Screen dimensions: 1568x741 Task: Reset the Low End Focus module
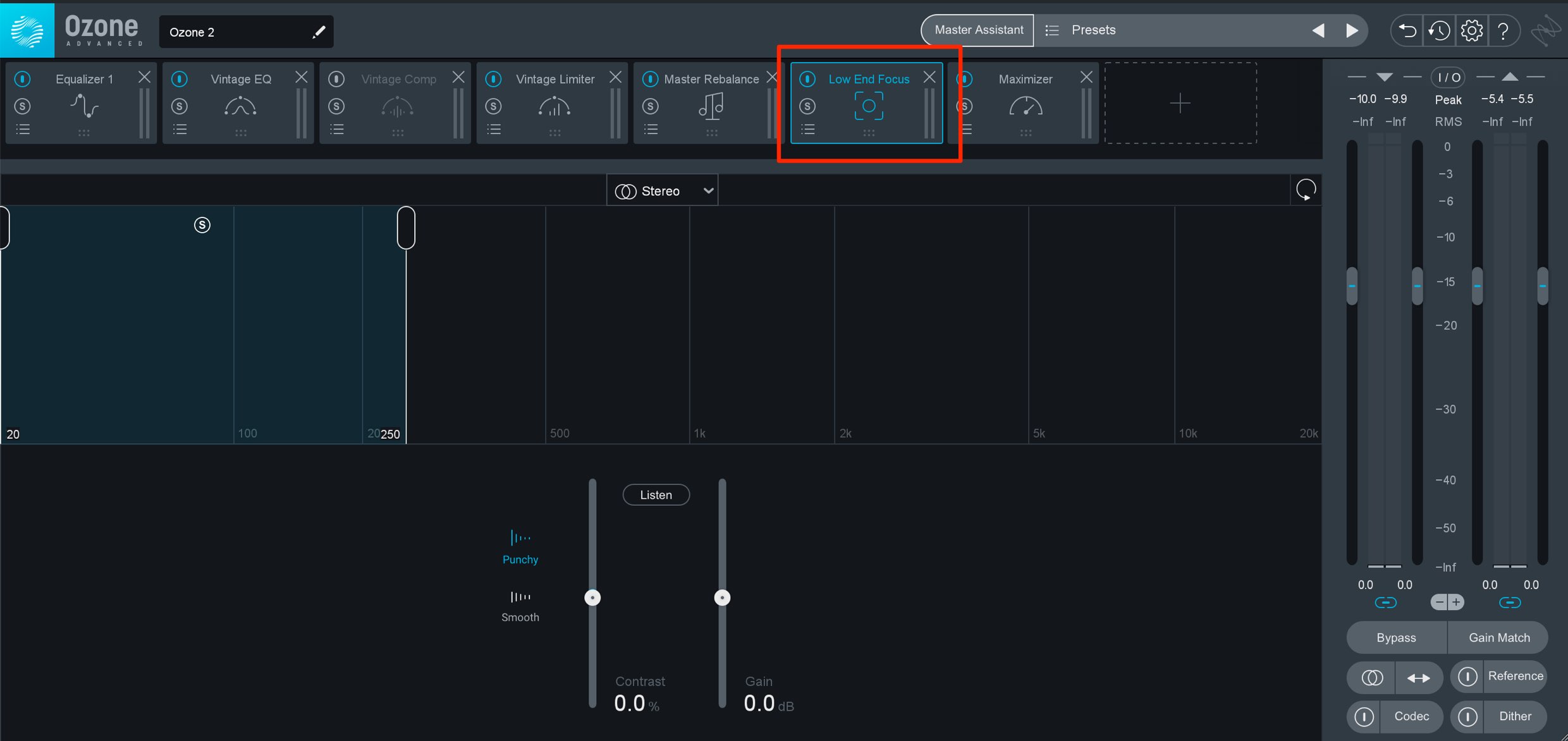tap(1306, 190)
